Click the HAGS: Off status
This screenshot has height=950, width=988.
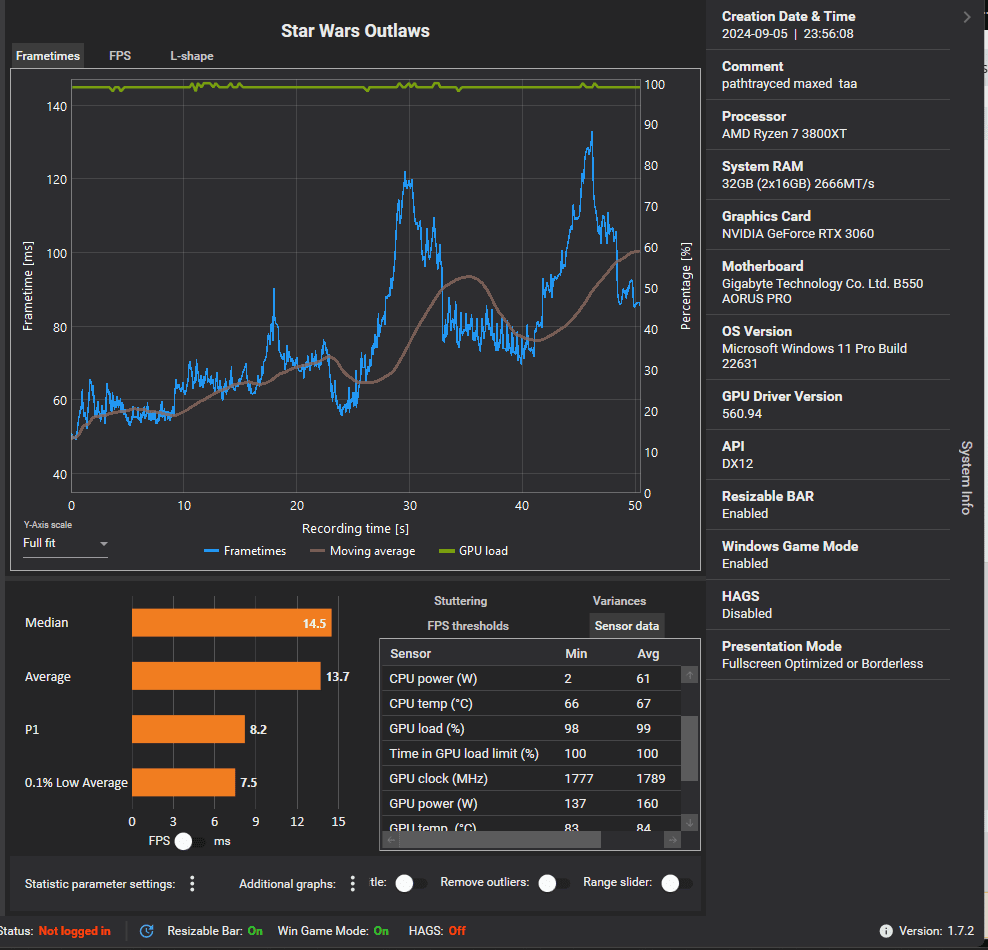437,931
